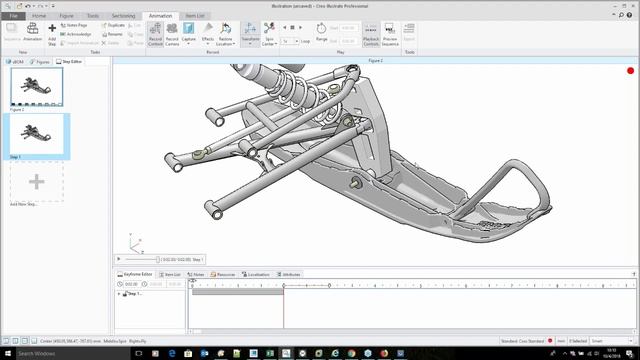Click the second view layout icon in status bar
Image resolution: width=640 pixels, height=360 pixels.
[x=15, y=340]
